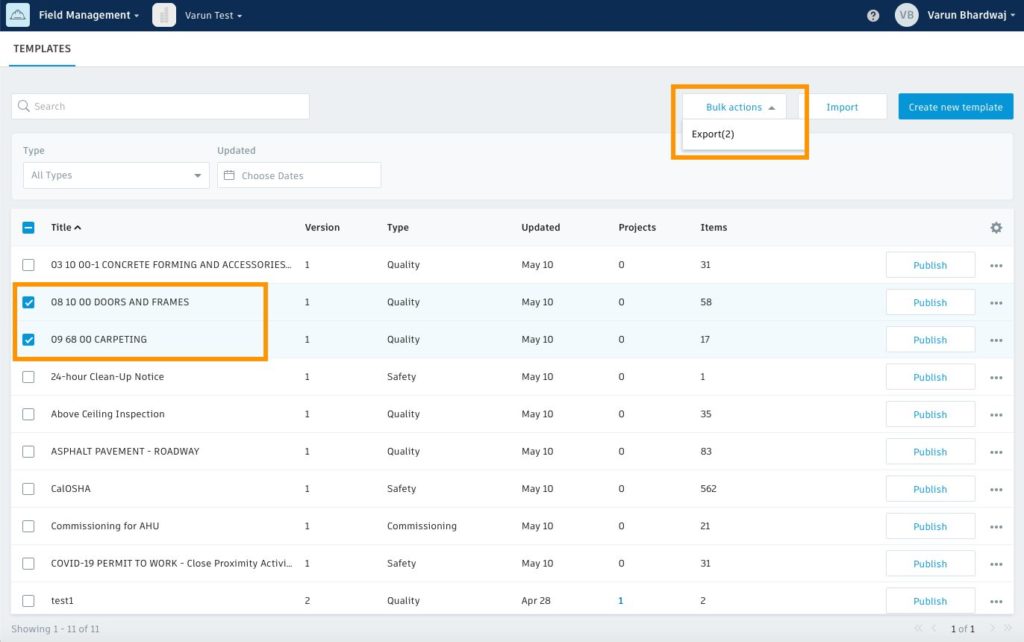This screenshot has height=642, width=1024.
Task: Open the All Types filter dropdown
Action: click(x=115, y=174)
